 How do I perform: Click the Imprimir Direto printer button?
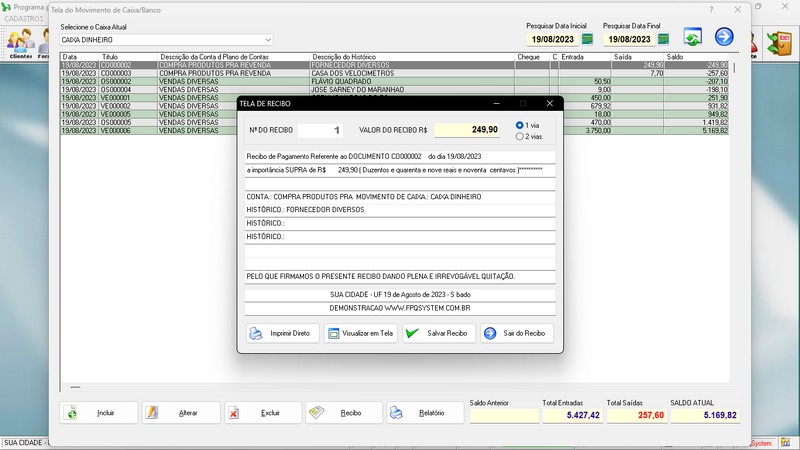click(x=283, y=333)
